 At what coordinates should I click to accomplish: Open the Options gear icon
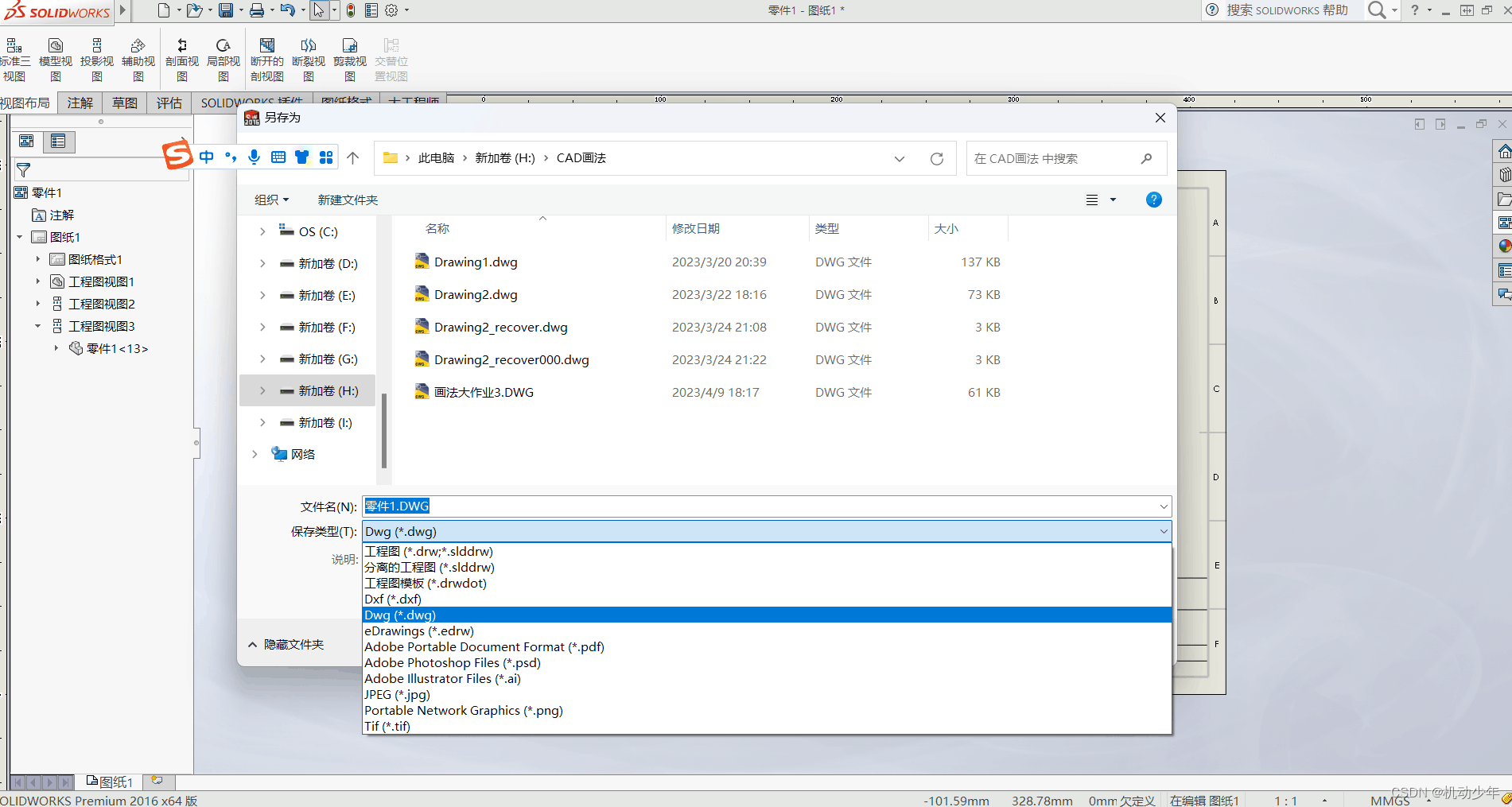tap(391, 10)
